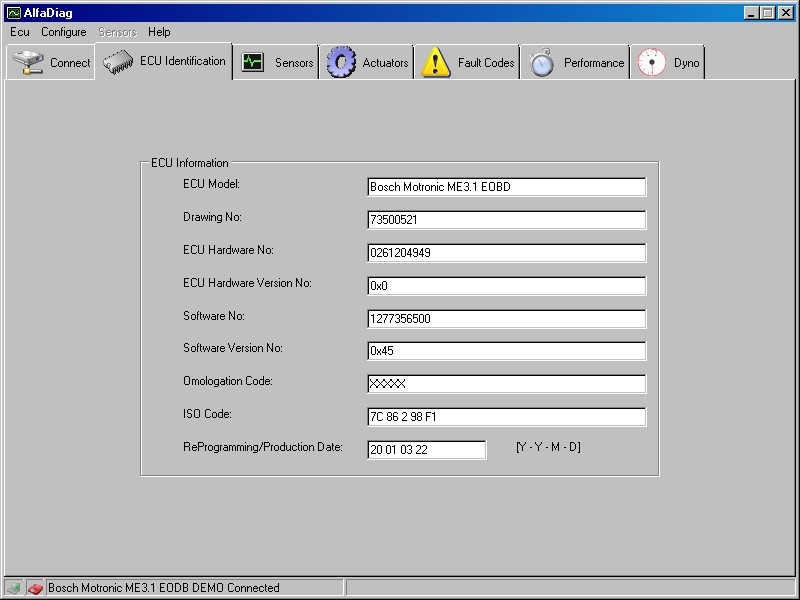Click the Sensors oscilloscope icon
The height and width of the screenshot is (600, 800).
253,62
